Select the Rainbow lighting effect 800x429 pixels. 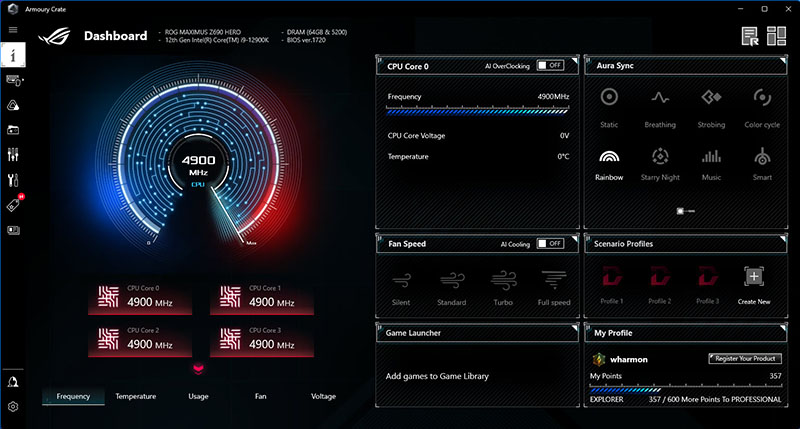coord(609,165)
